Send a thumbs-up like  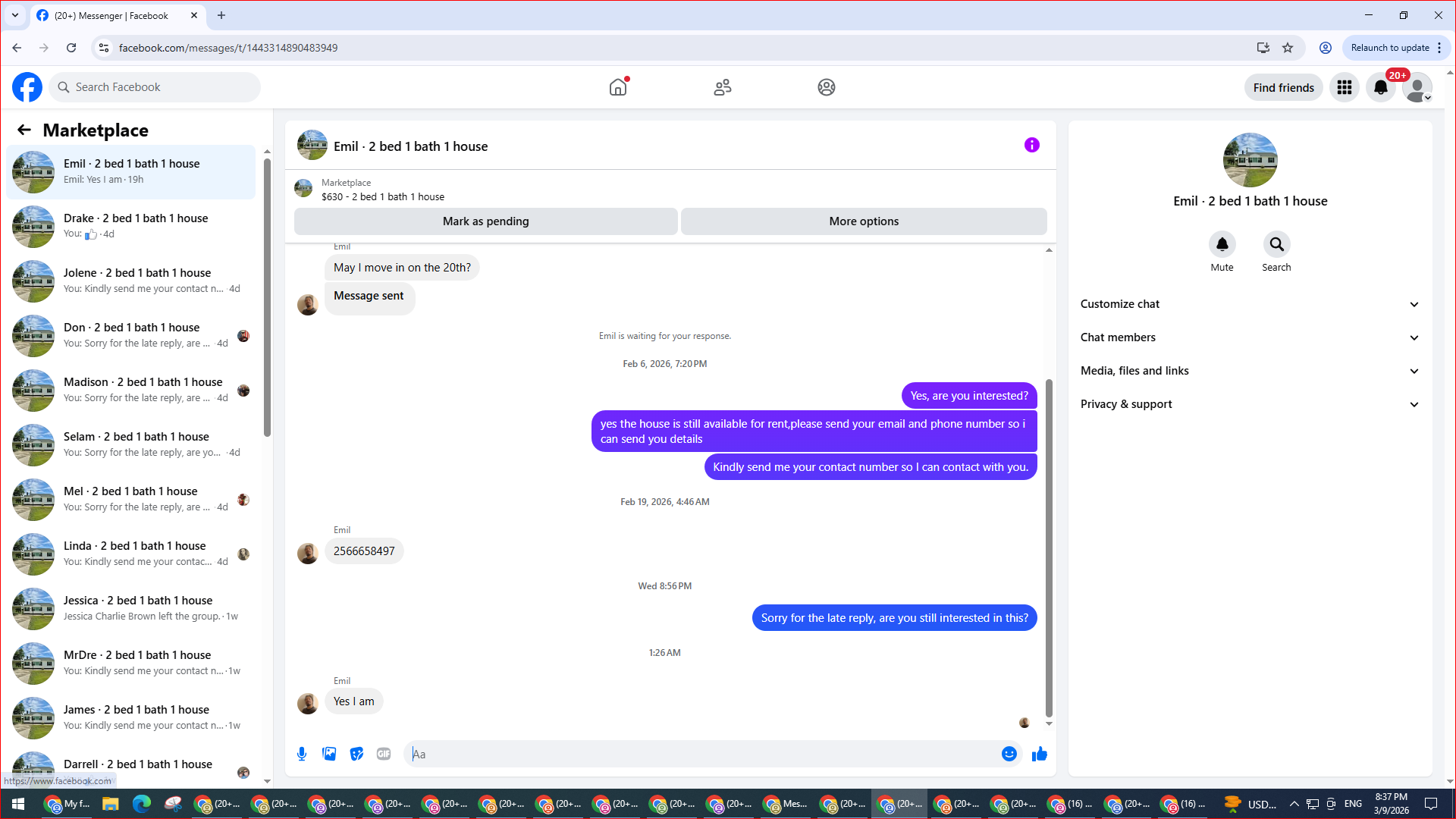(1039, 754)
